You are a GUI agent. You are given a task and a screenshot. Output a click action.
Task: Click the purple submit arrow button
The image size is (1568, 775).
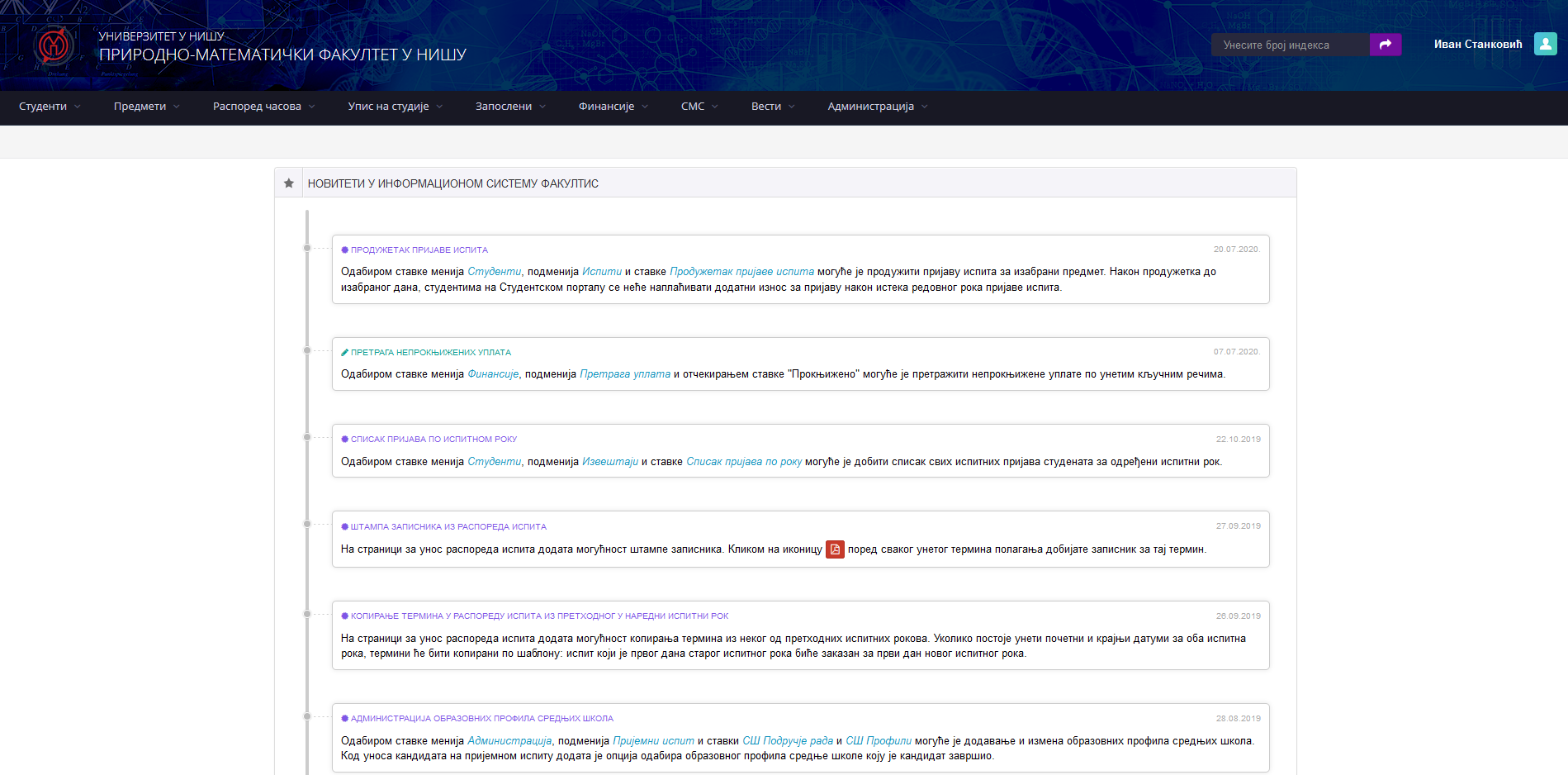[1385, 45]
